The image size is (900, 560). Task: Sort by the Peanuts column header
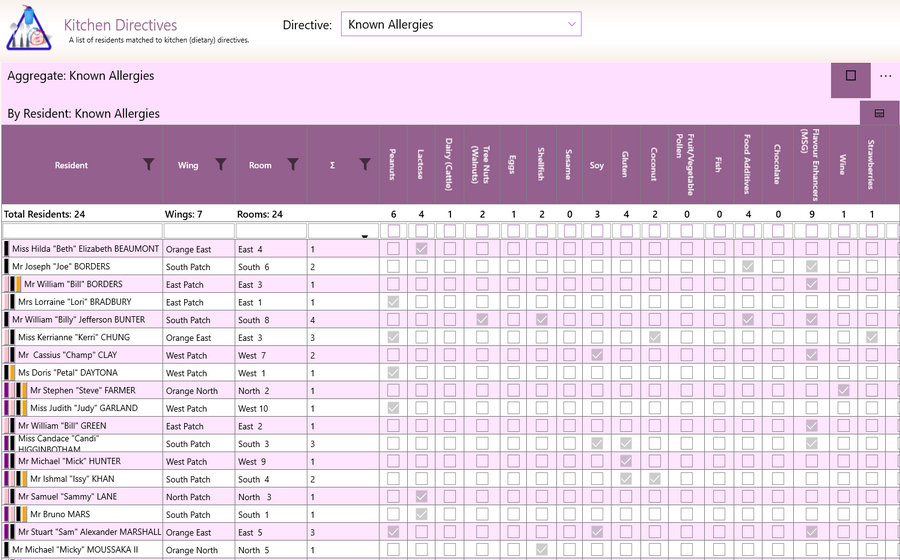tap(393, 165)
